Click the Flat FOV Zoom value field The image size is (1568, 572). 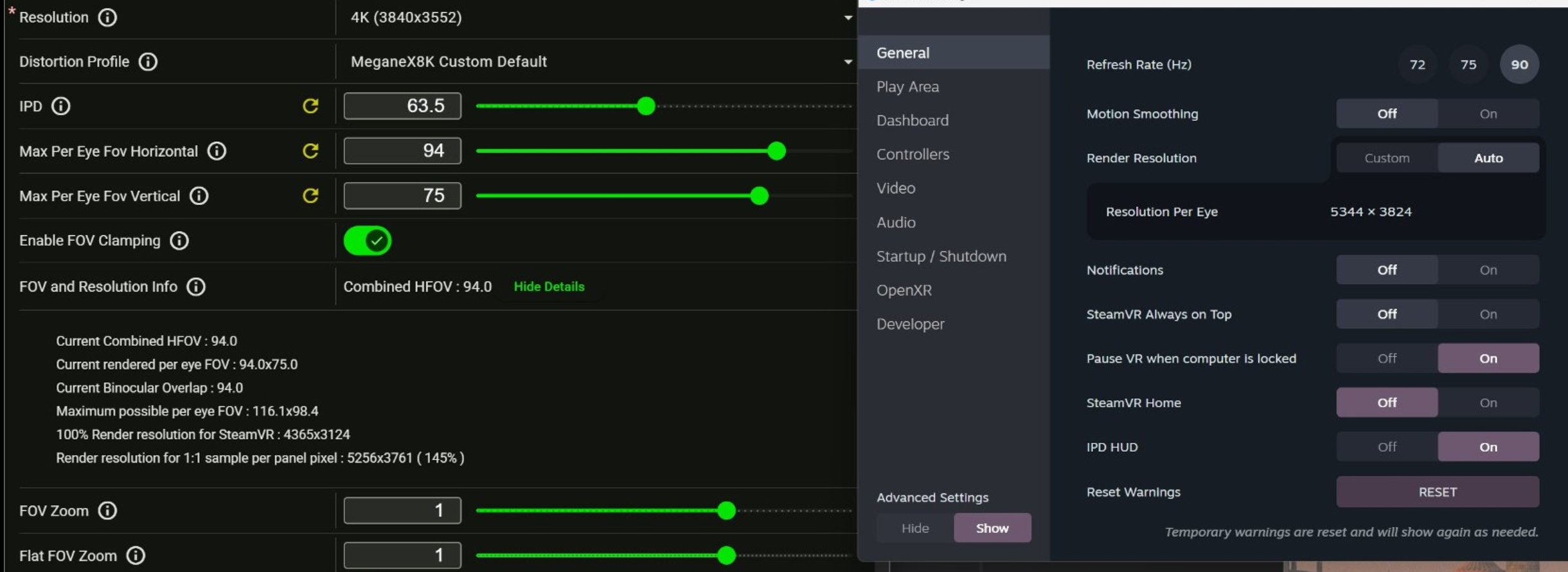click(402, 555)
